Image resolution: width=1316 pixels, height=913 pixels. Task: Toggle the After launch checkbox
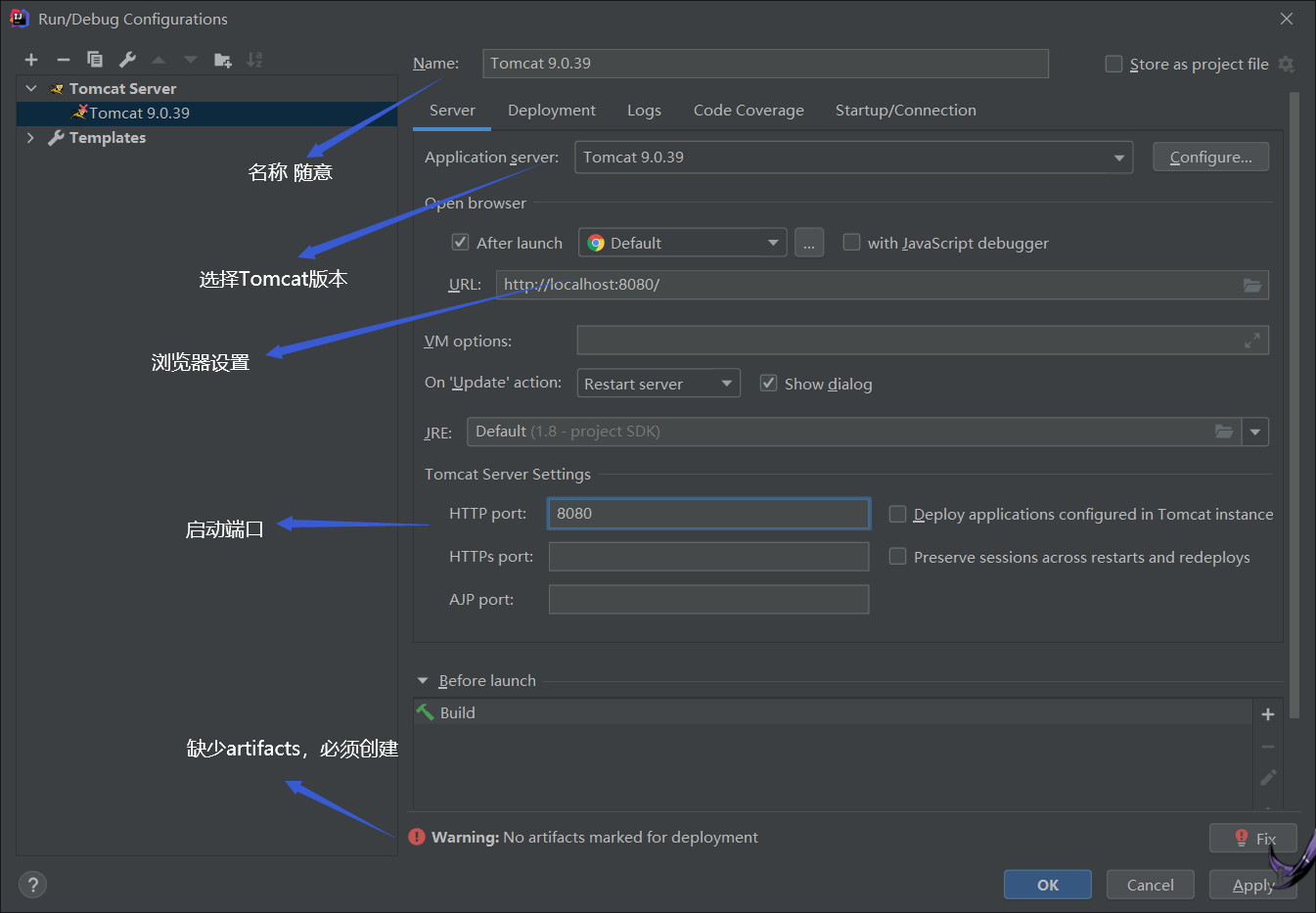(x=461, y=243)
